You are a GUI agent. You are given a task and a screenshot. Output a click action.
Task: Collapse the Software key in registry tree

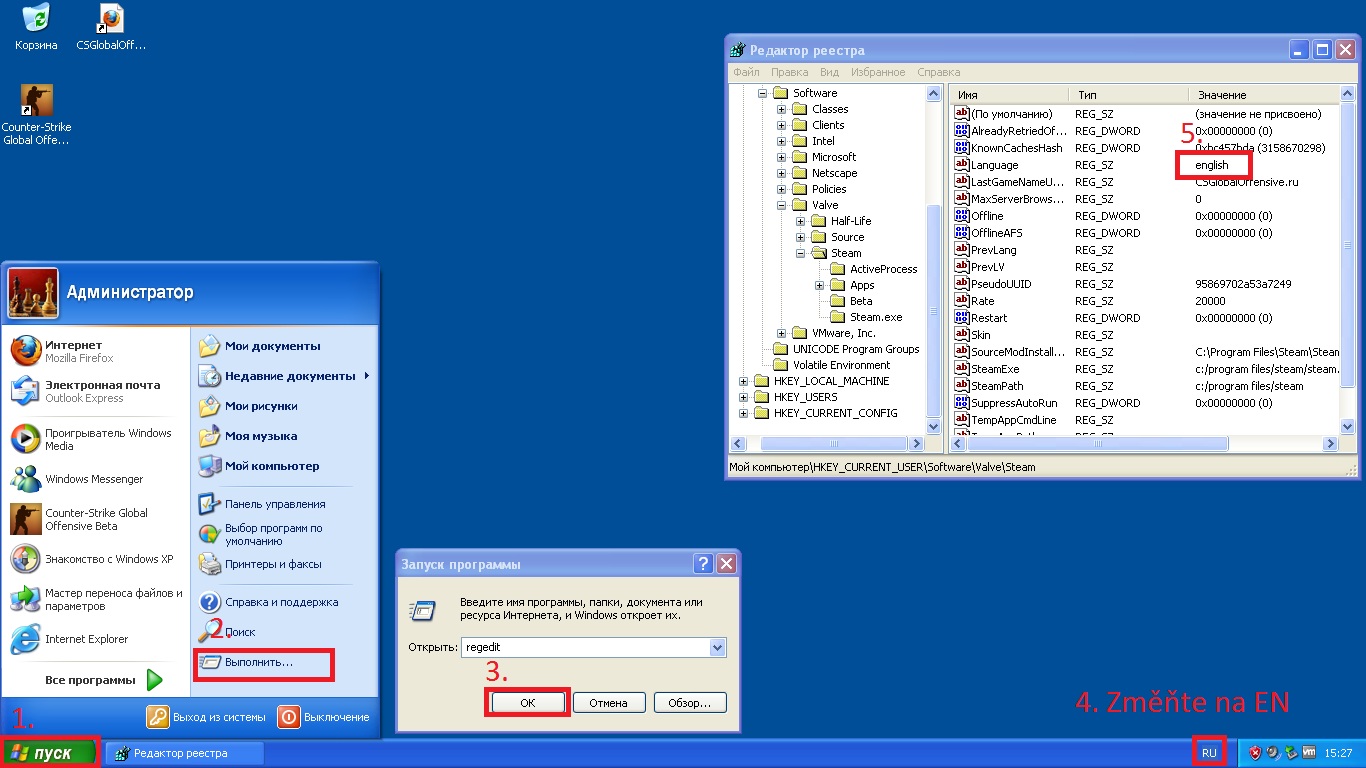pos(762,93)
